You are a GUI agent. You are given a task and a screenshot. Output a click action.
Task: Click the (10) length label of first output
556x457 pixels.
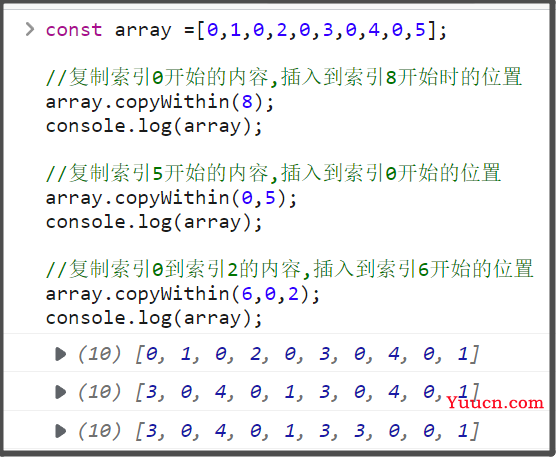100,354
